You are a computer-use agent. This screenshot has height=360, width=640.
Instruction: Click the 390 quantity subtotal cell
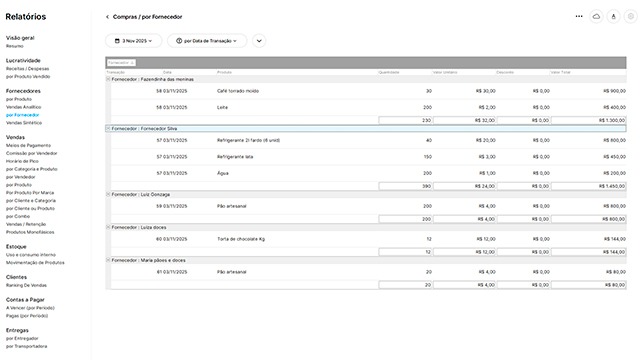(x=405, y=186)
